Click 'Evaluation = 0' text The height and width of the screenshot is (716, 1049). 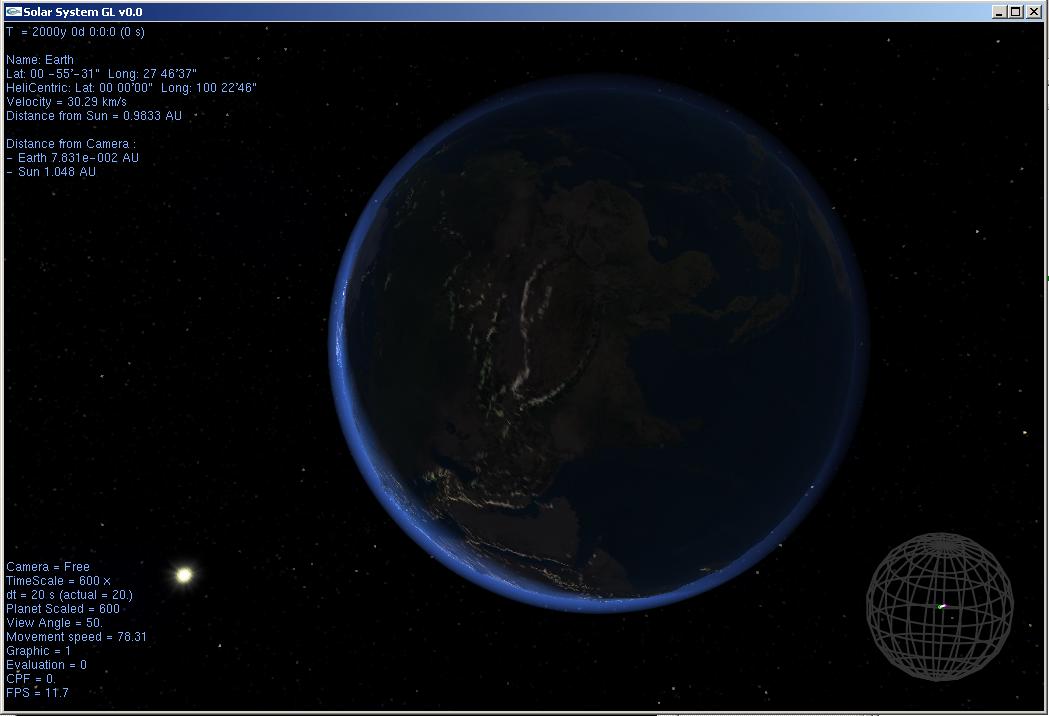[x=46, y=665]
